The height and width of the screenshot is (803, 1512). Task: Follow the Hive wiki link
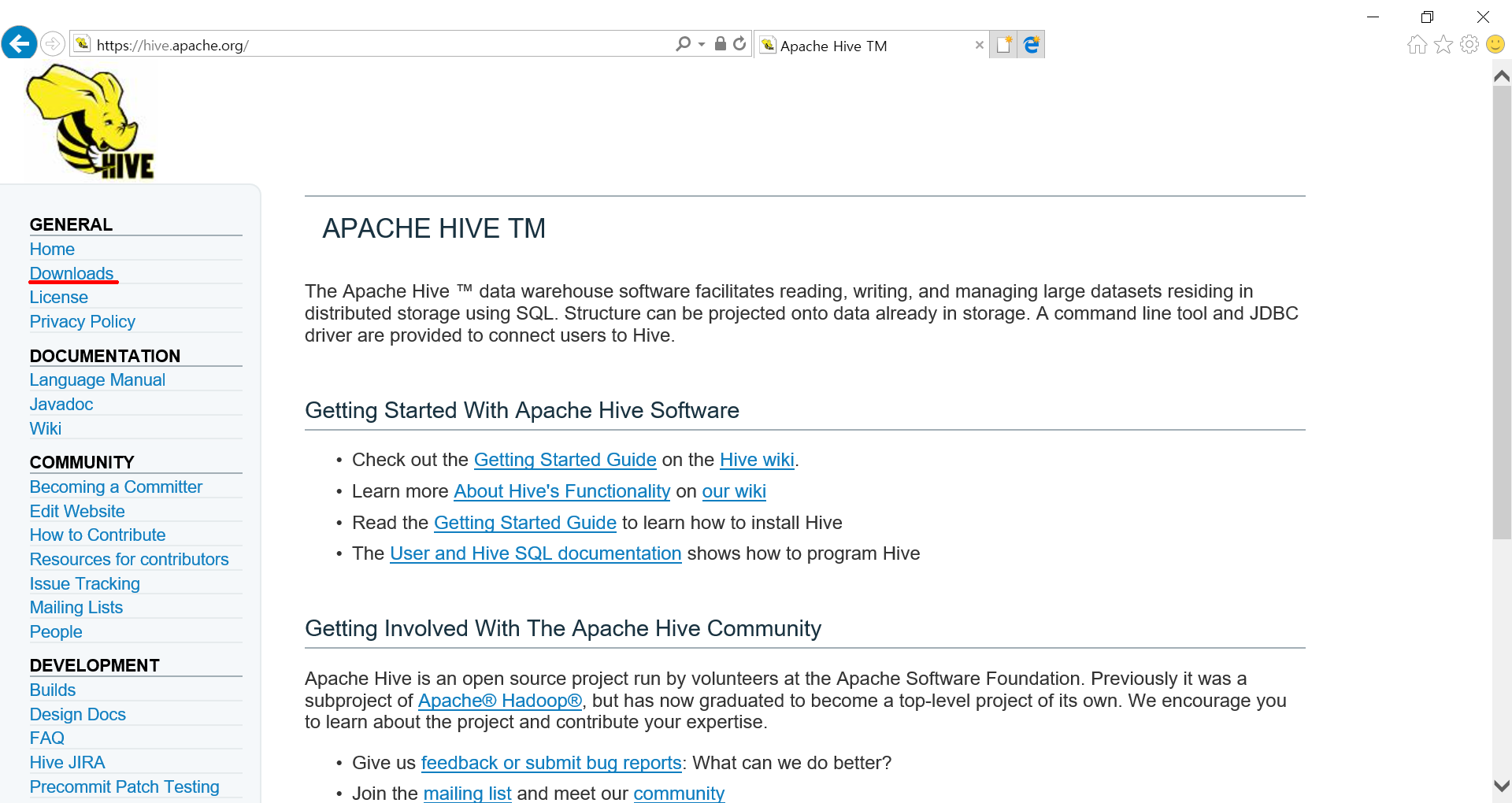[757, 460]
